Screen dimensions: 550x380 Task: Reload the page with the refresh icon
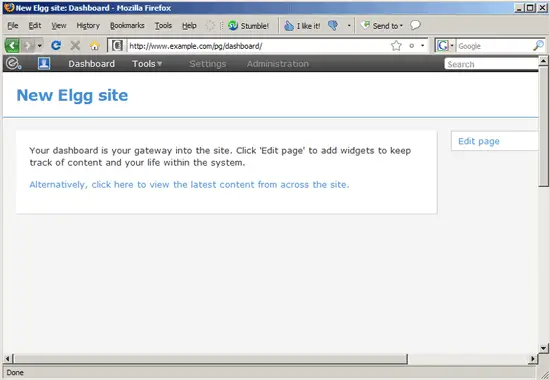[56, 46]
